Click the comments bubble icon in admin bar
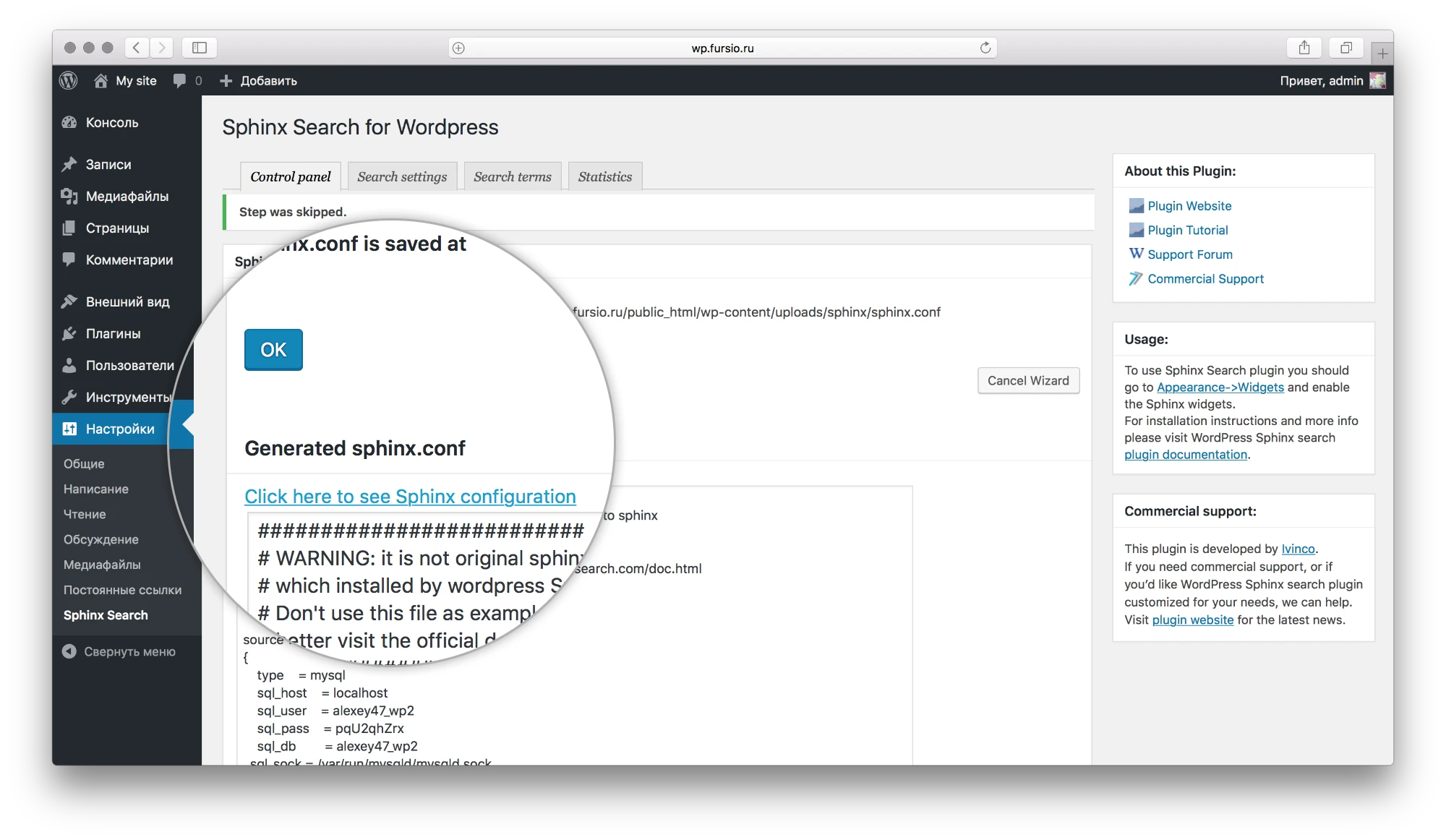This screenshot has width=1446, height=840. [179, 81]
